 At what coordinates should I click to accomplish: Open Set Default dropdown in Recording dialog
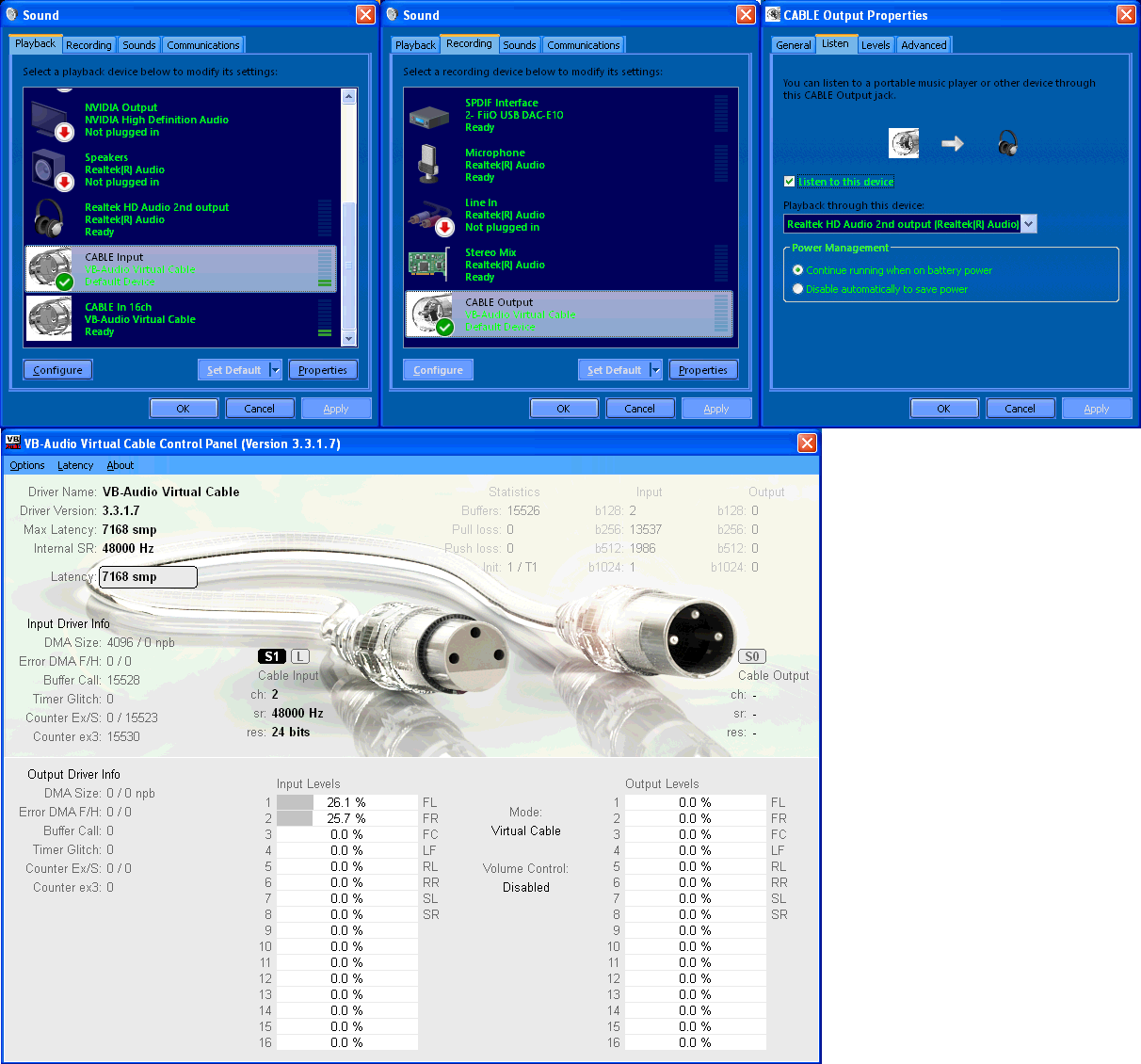pyautogui.click(x=655, y=369)
